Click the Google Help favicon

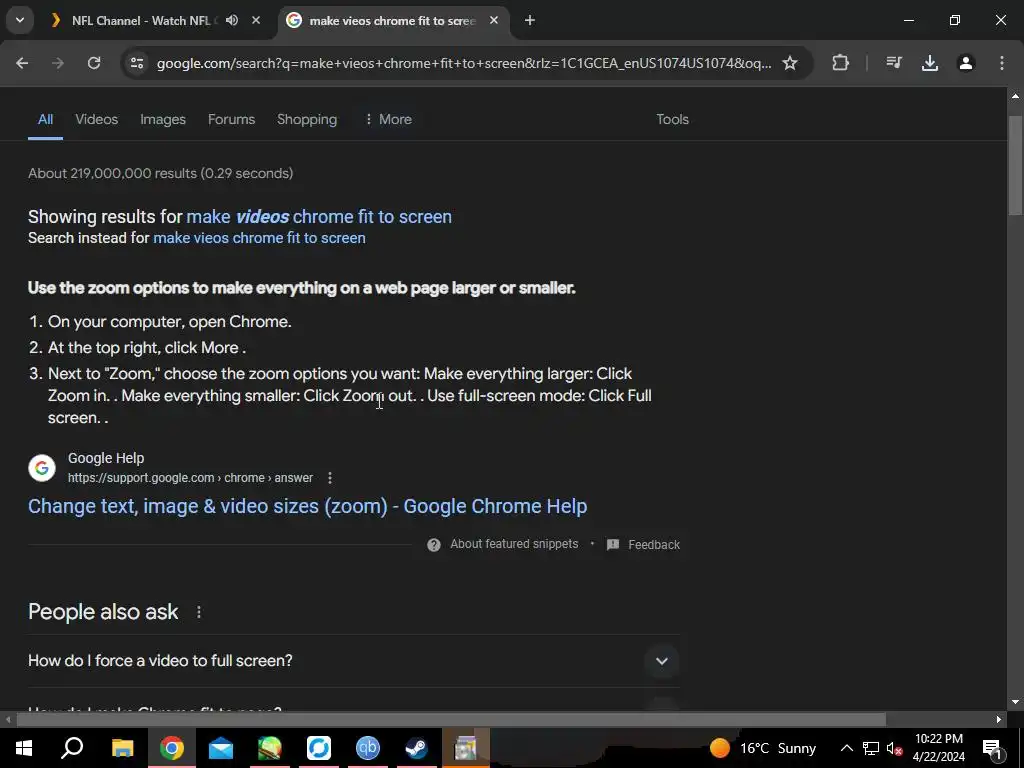42,468
